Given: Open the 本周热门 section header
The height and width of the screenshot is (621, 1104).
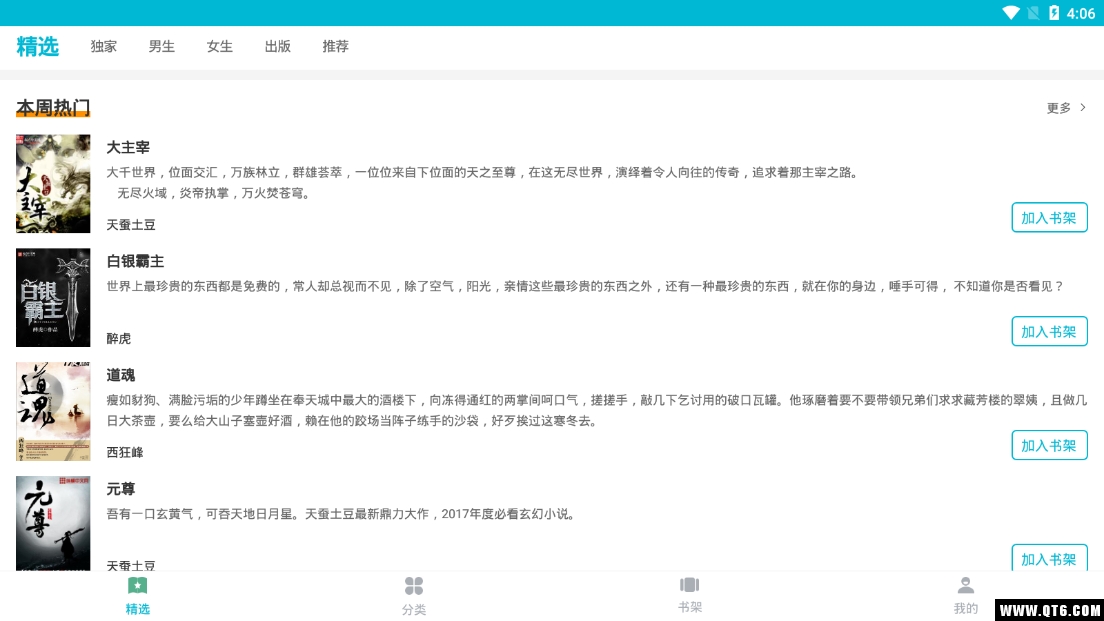Looking at the screenshot, I should pyautogui.click(x=52, y=107).
